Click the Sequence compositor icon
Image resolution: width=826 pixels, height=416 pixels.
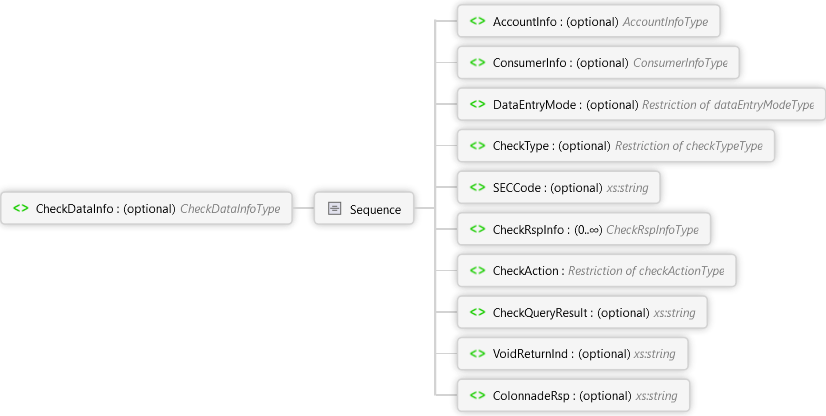click(x=335, y=209)
